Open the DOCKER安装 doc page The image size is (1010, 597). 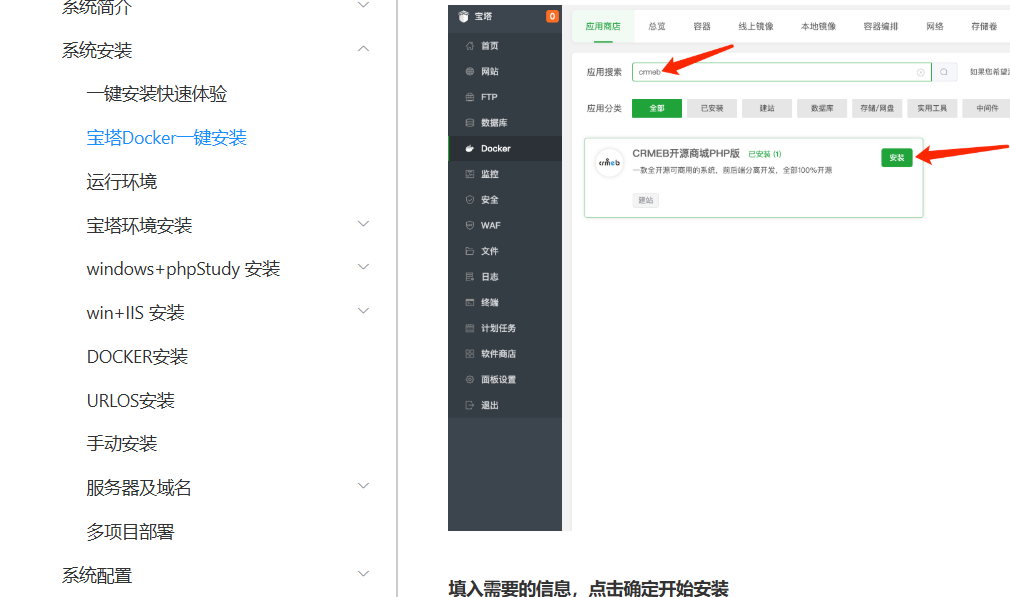click(x=137, y=357)
